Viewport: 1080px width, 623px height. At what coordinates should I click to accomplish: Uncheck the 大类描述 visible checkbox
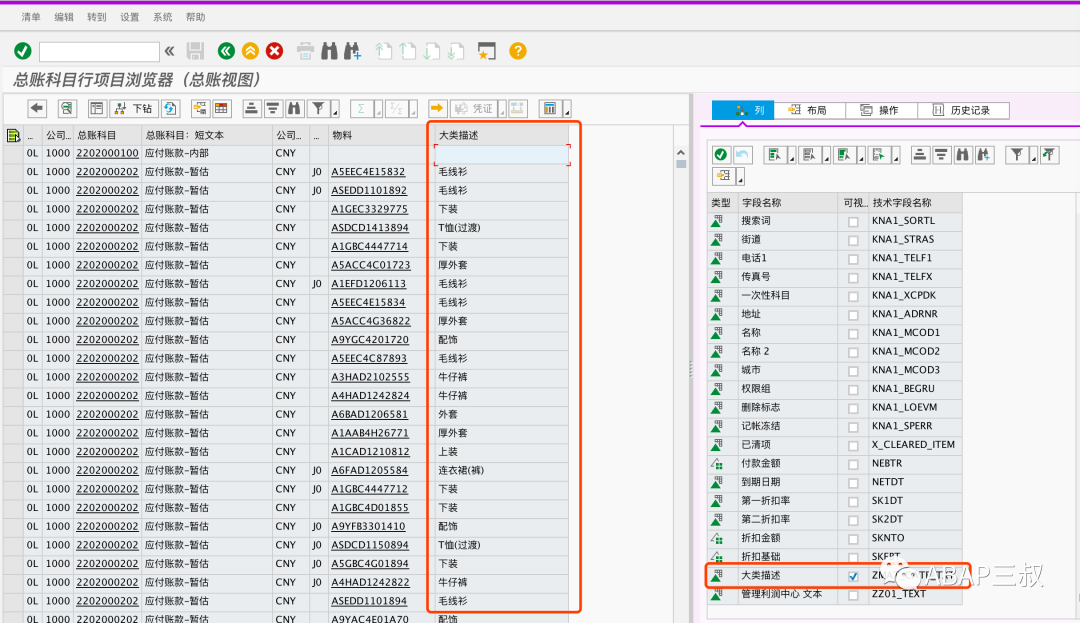point(853,576)
